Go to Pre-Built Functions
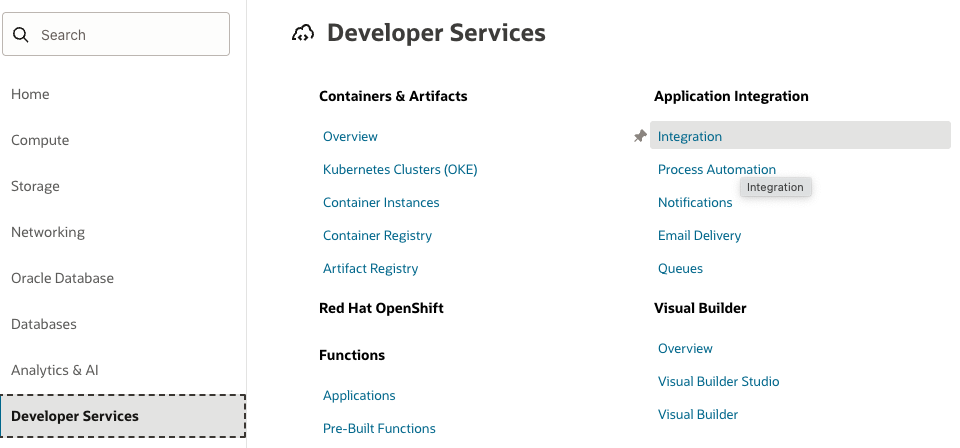 379,428
